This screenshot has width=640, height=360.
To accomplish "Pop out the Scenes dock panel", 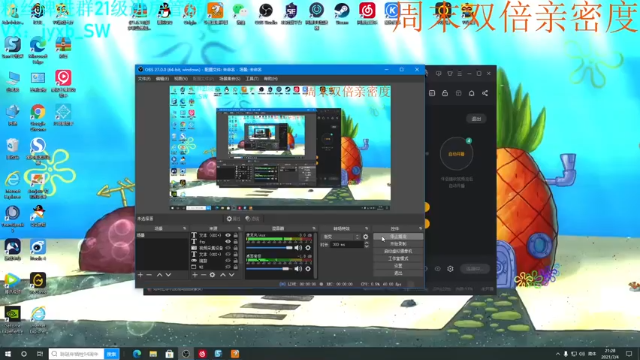I will point(184,229).
